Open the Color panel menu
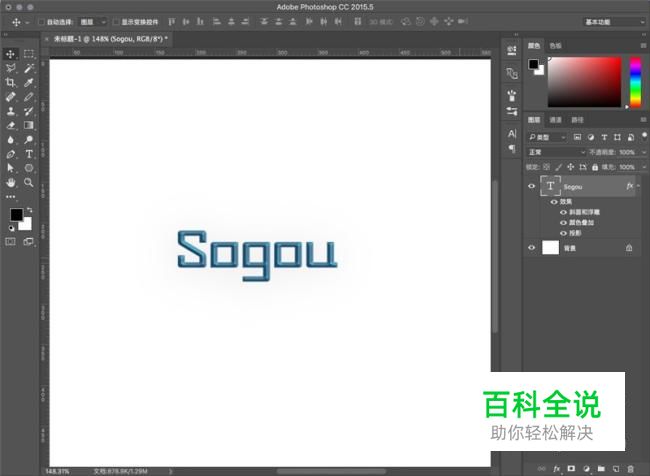The height and width of the screenshot is (476, 650). (x=643, y=46)
